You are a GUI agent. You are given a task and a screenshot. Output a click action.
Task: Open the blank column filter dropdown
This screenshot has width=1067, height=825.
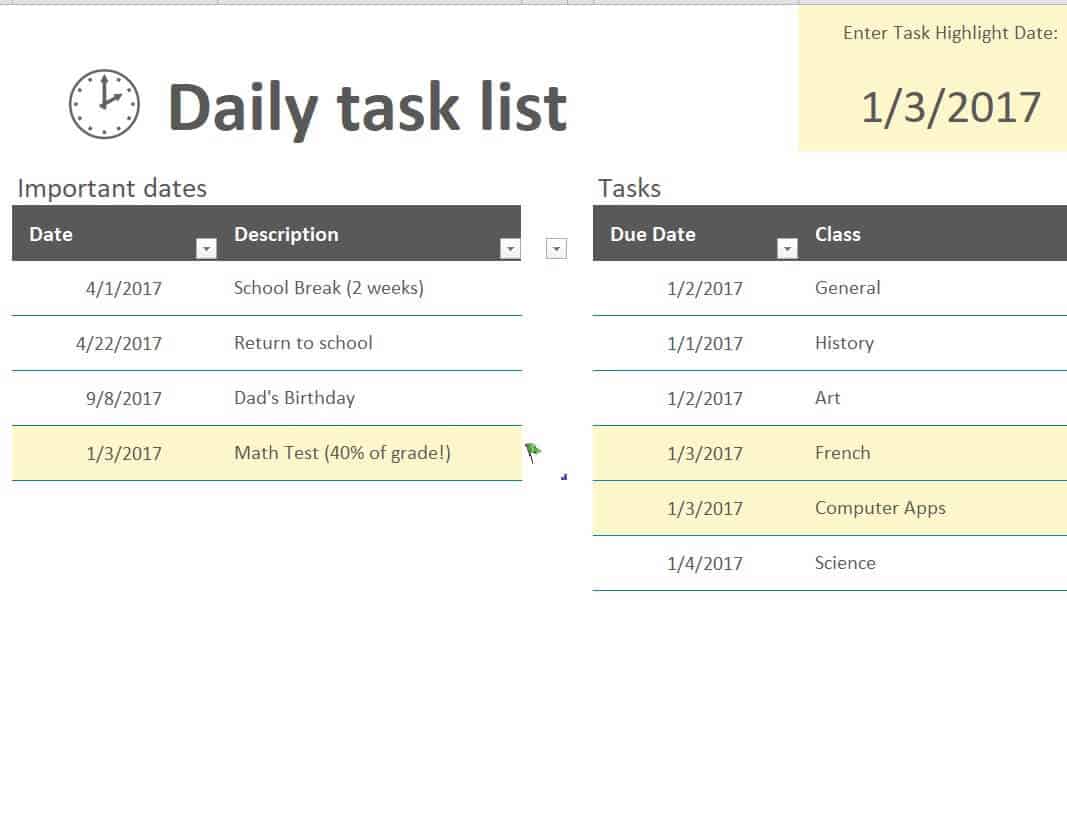coord(556,248)
